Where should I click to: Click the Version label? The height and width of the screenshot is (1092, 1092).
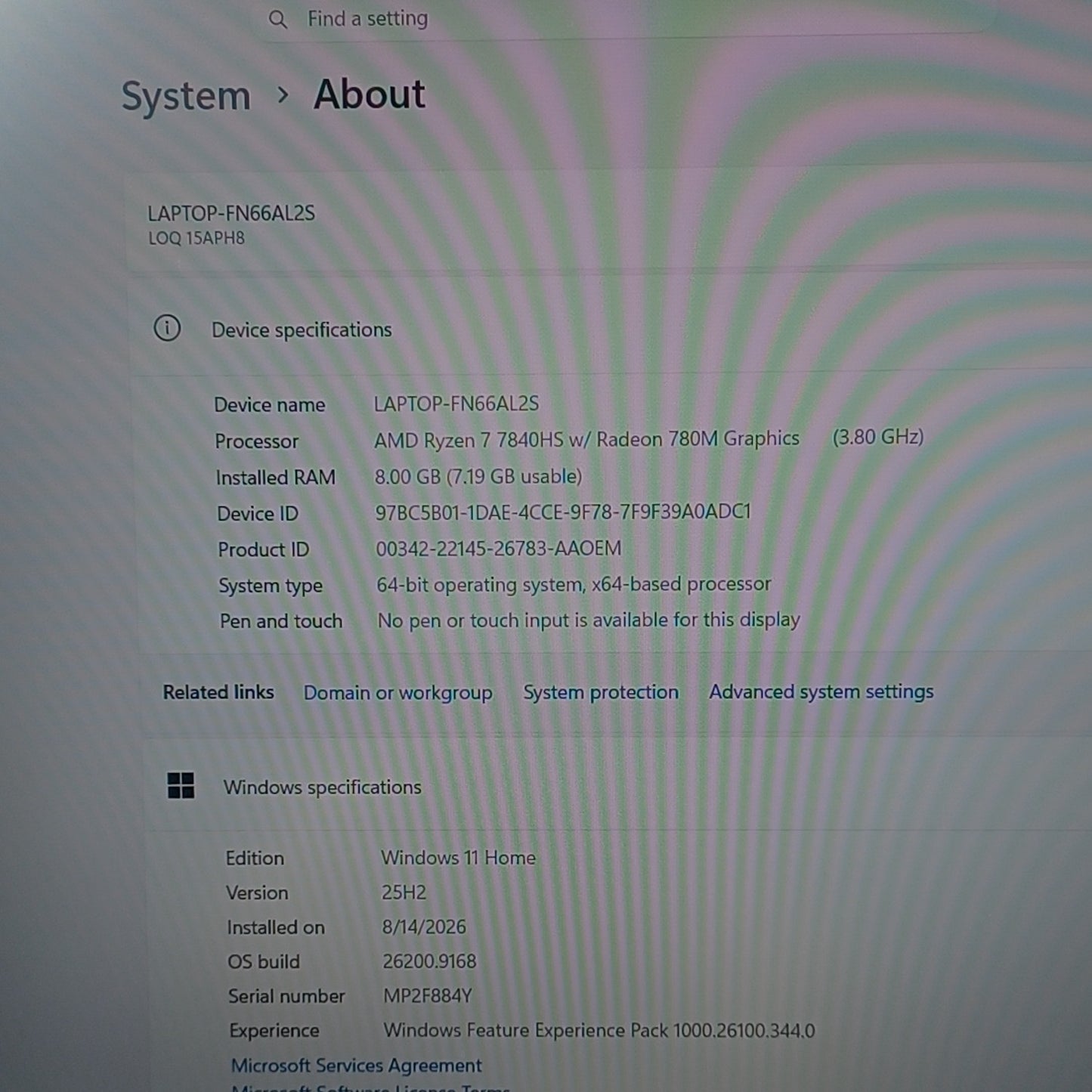pyautogui.click(x=257, y=892)
